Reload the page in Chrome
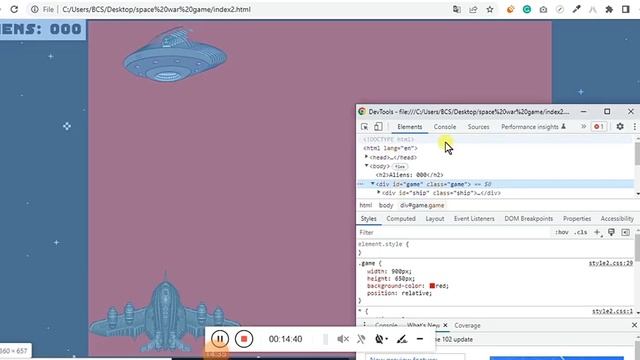 [x=14, y=9]
